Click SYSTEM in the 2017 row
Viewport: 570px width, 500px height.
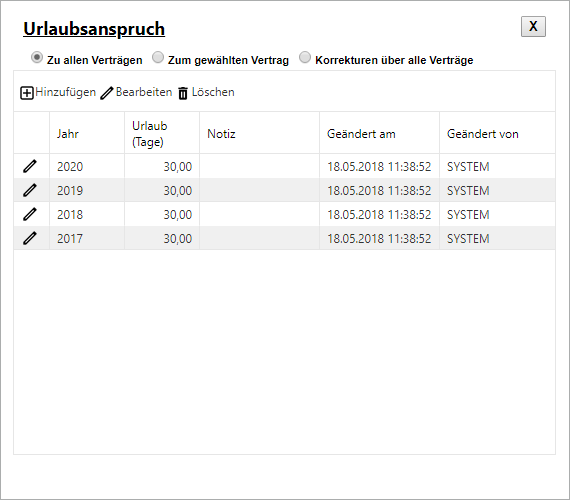coord(468,239)
